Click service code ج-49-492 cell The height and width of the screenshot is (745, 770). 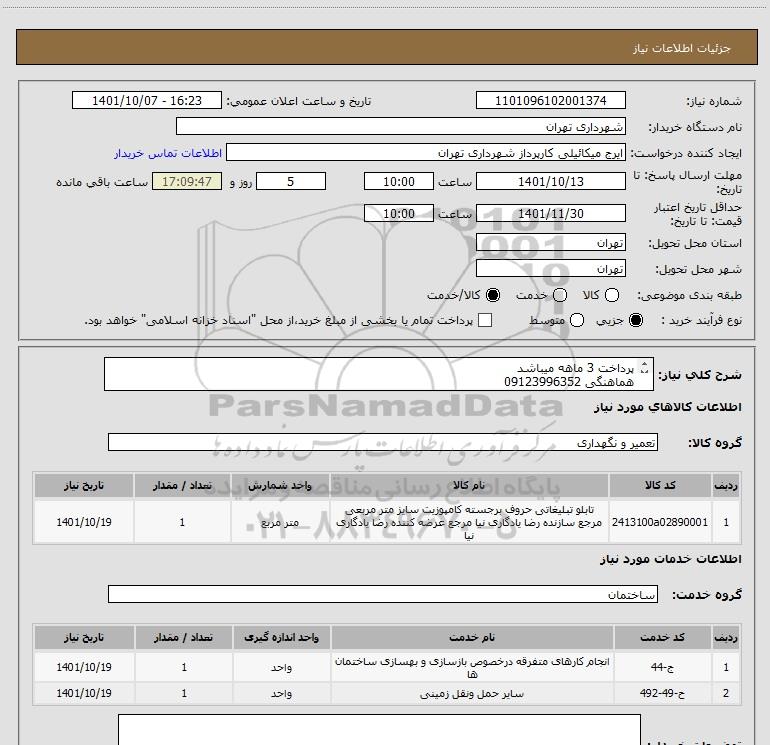click(662, 693)
